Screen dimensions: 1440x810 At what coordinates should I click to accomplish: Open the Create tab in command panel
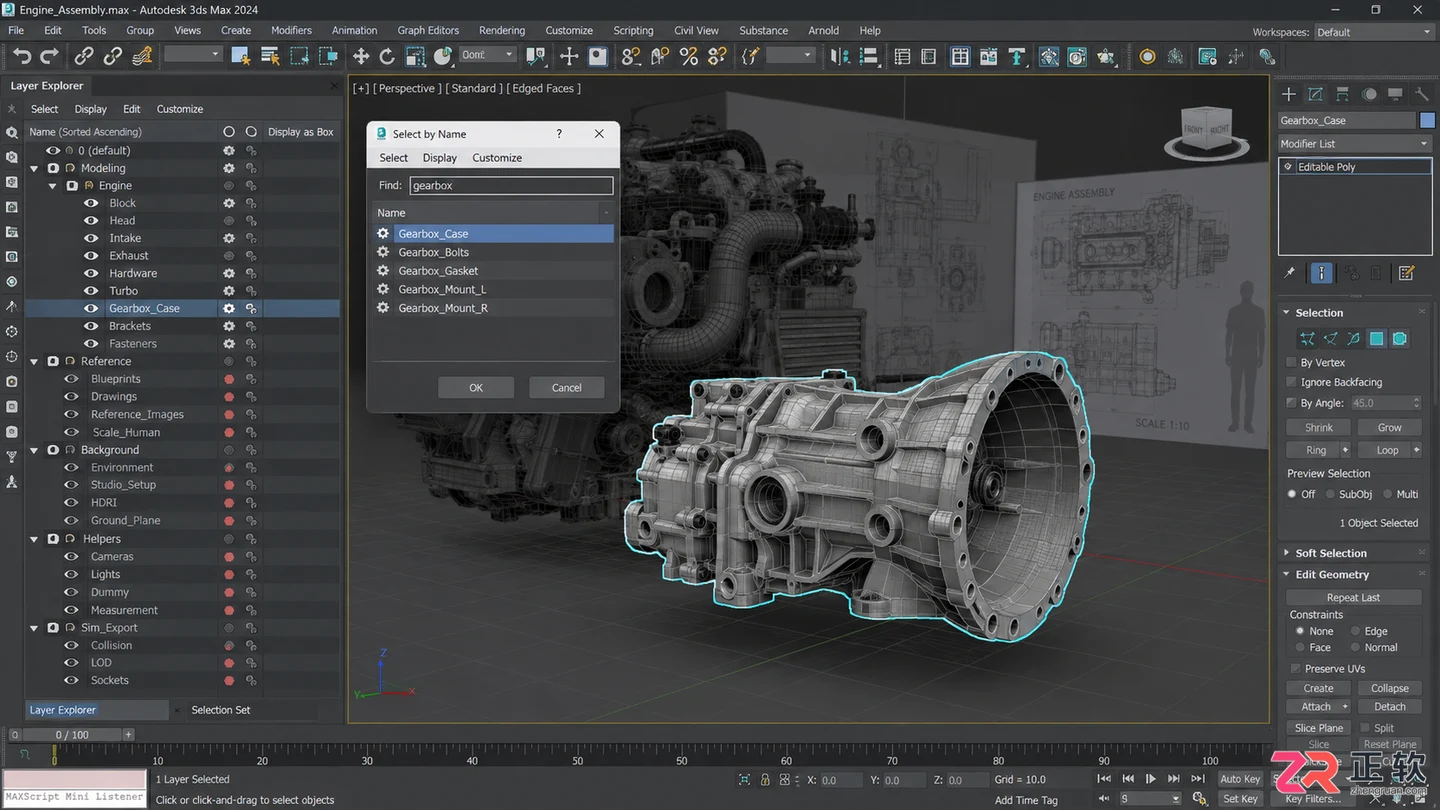click(x=1289, y=94)
